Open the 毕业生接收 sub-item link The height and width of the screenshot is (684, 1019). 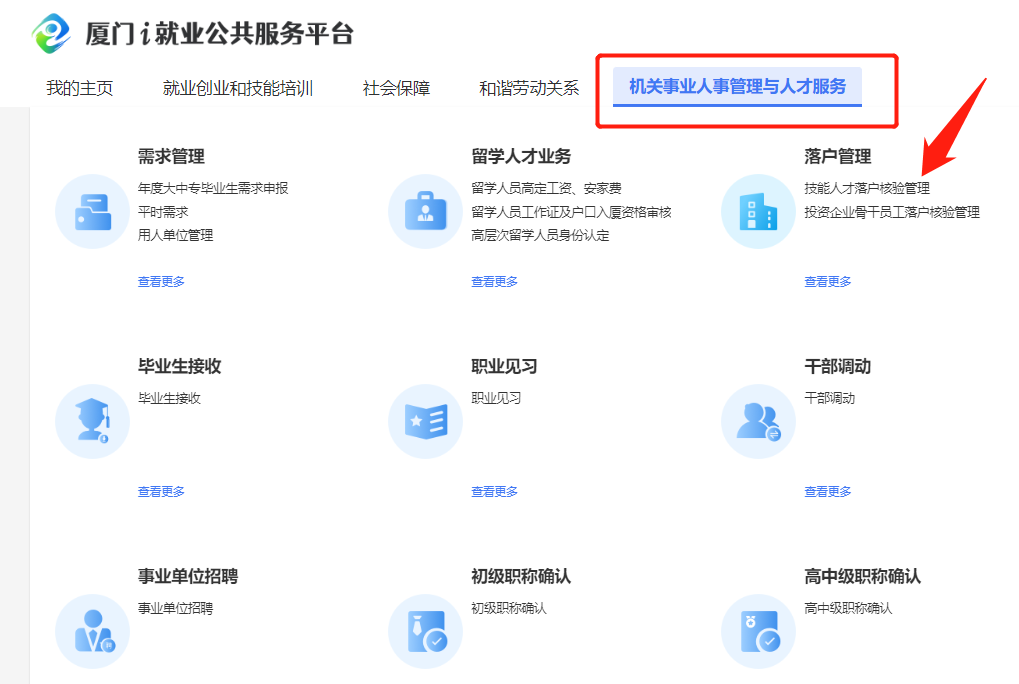coord(169,398)
